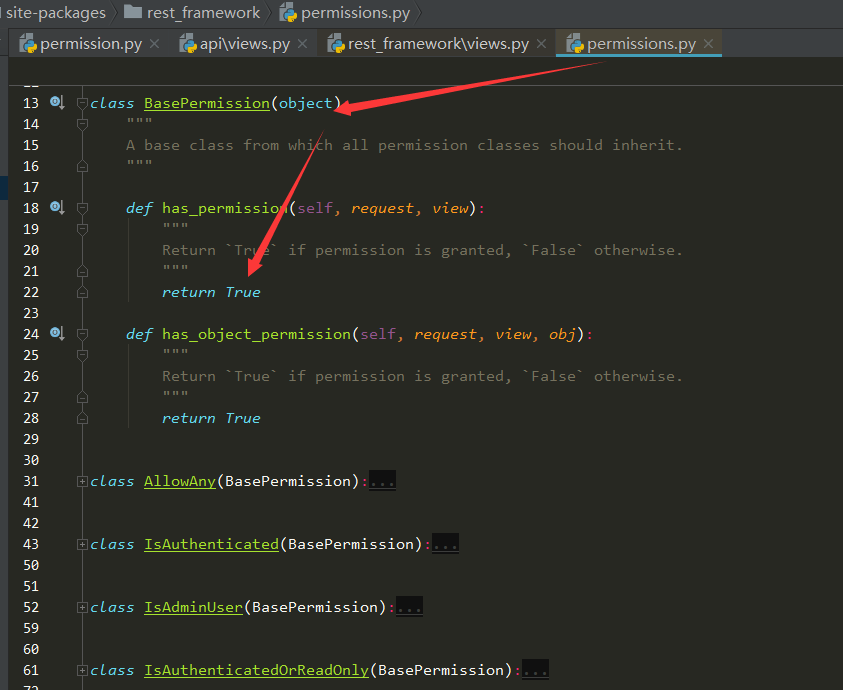Expand collapsed ellipsis after IsAuthenticated class
This screenshot has height=690, width=843.
click(445, 544)
